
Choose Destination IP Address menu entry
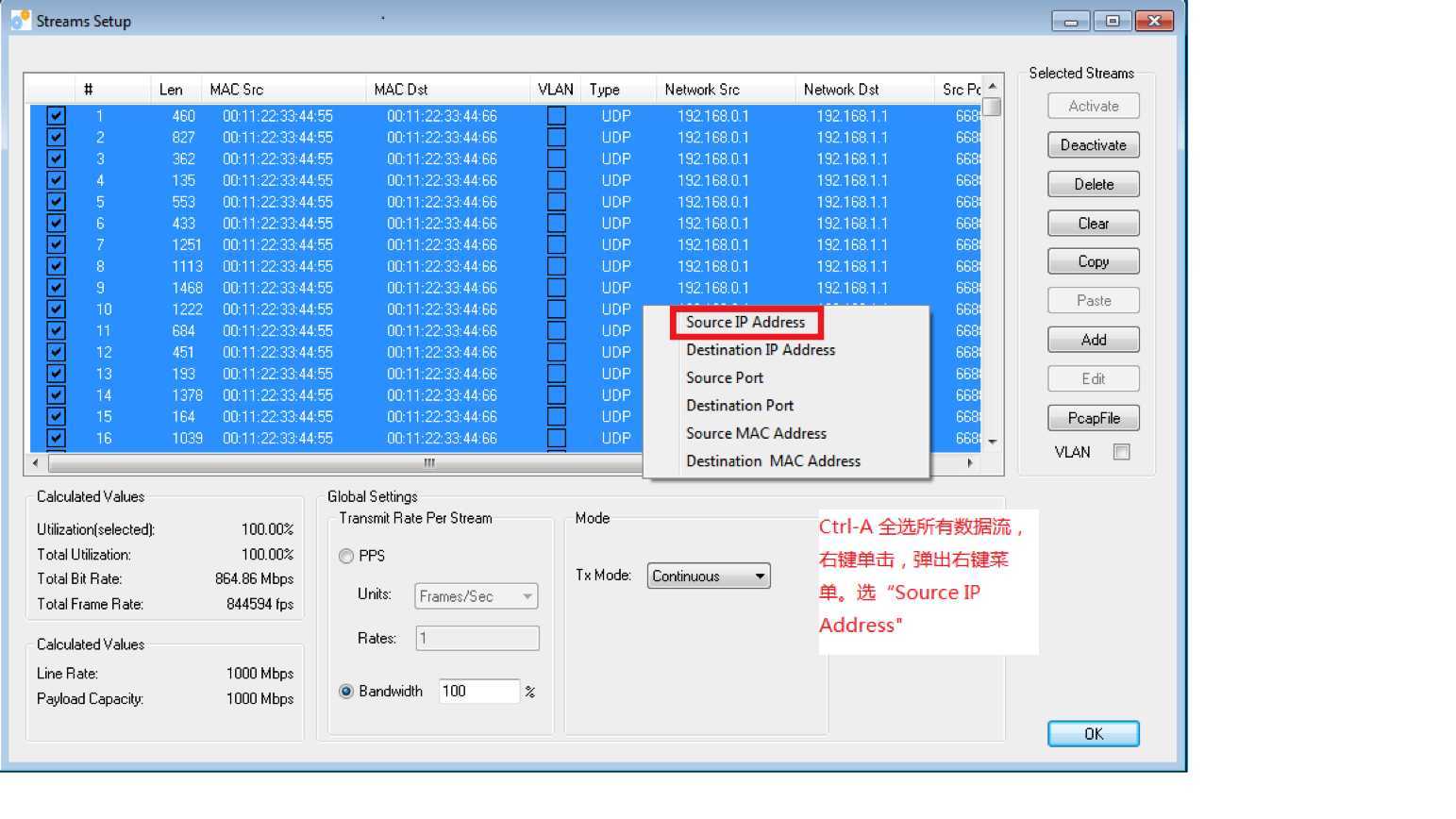click(x=761, y=350)
